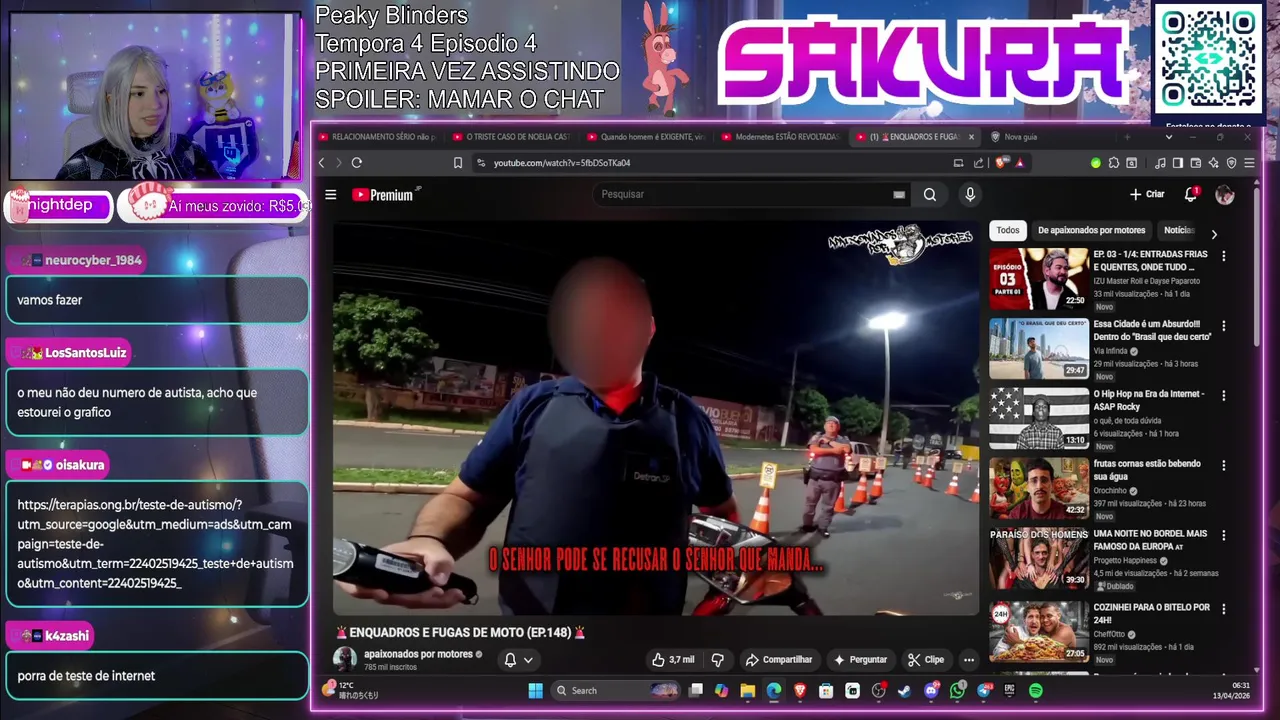1280x720 pixels.
Task: Open options menu for 'frutas cornas' video
Action: tap(1223, 466)
